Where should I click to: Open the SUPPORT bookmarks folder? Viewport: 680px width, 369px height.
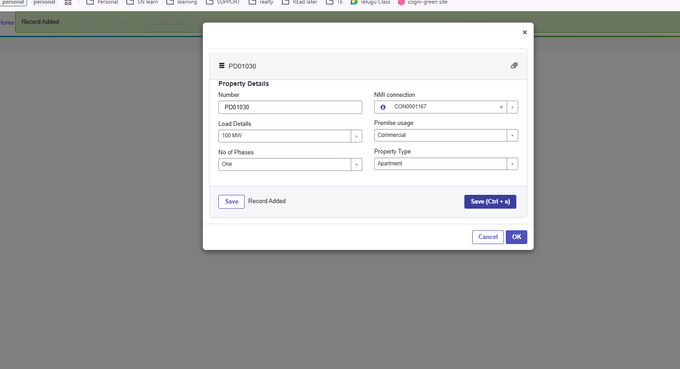tap(222, 2)
